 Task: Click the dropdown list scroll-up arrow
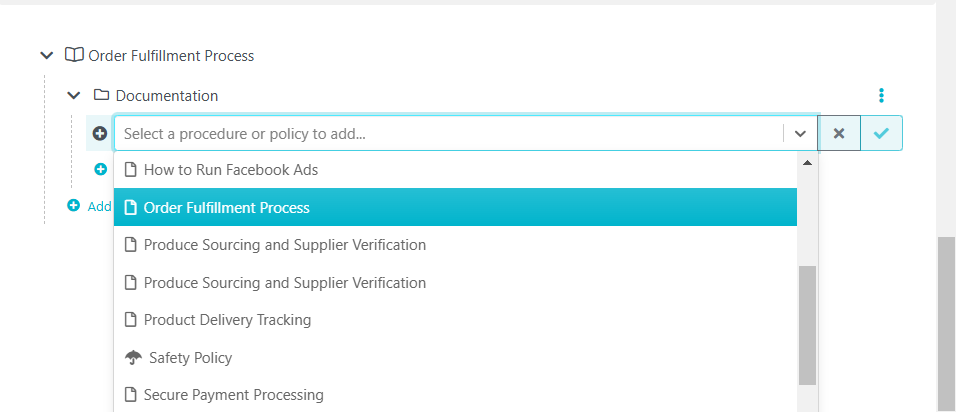point(807,163)
